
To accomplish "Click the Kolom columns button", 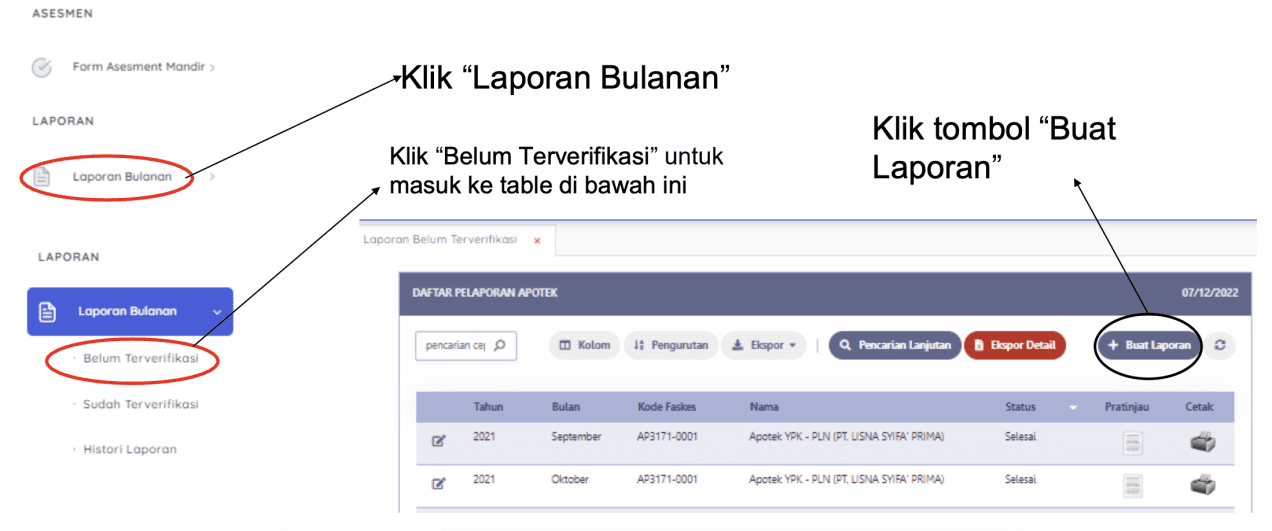I will coord(585,345).
